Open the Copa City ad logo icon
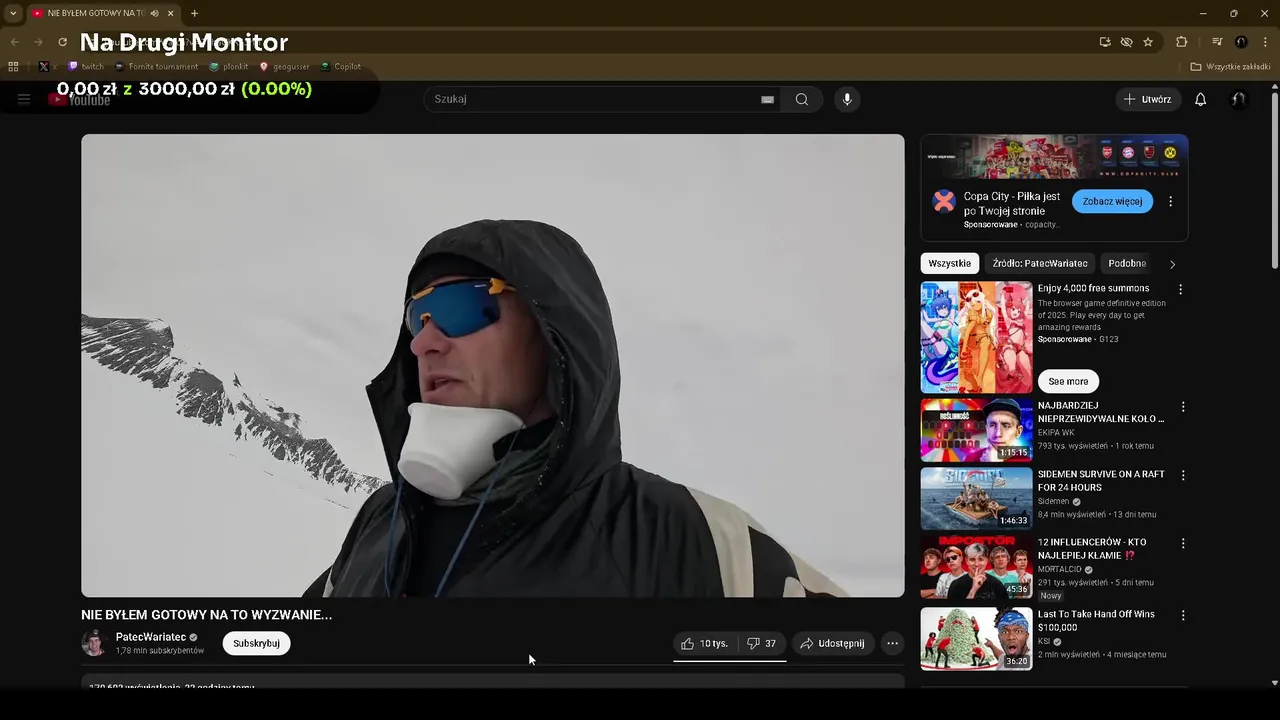 [x=944, y=201]
